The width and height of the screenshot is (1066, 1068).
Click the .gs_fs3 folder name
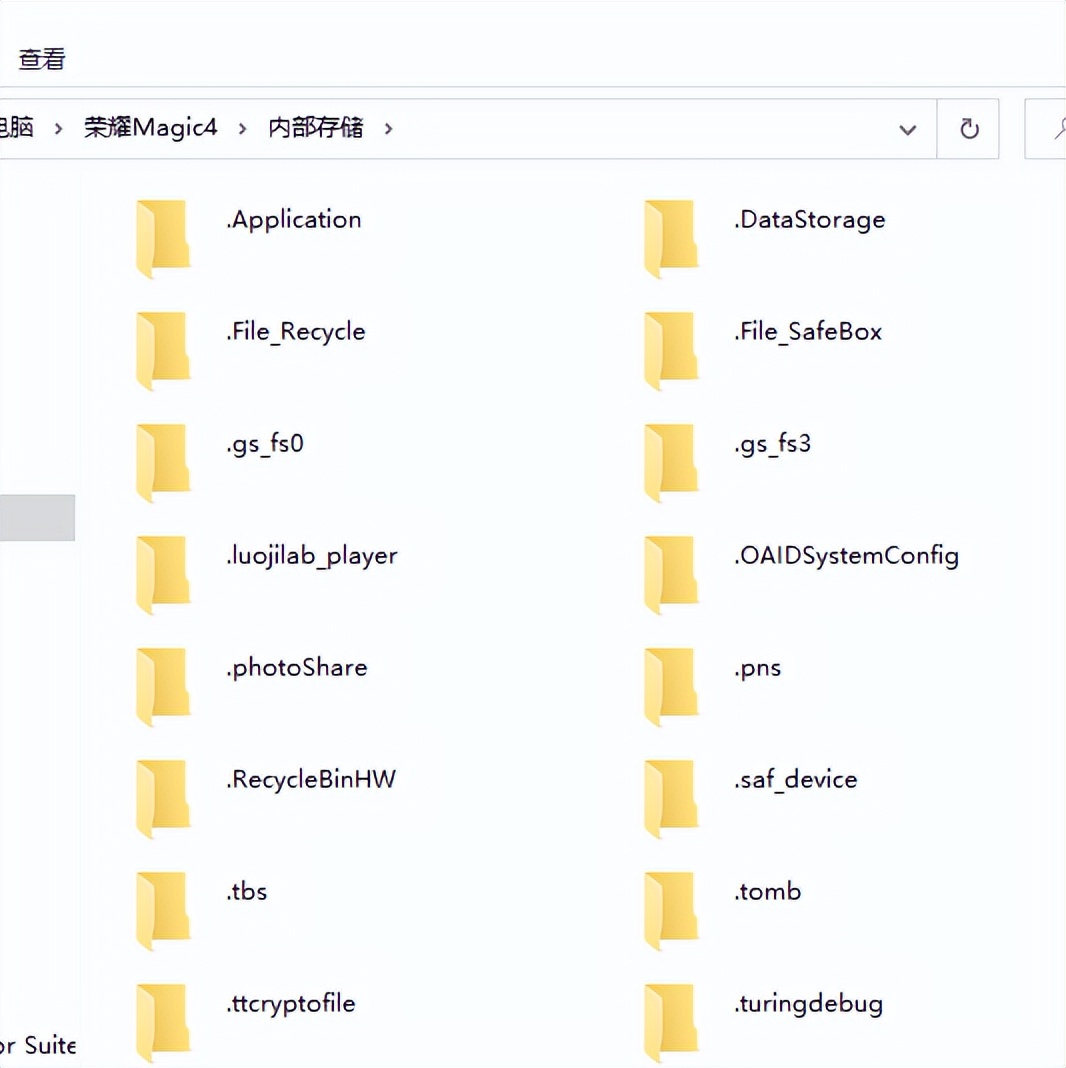772,444
